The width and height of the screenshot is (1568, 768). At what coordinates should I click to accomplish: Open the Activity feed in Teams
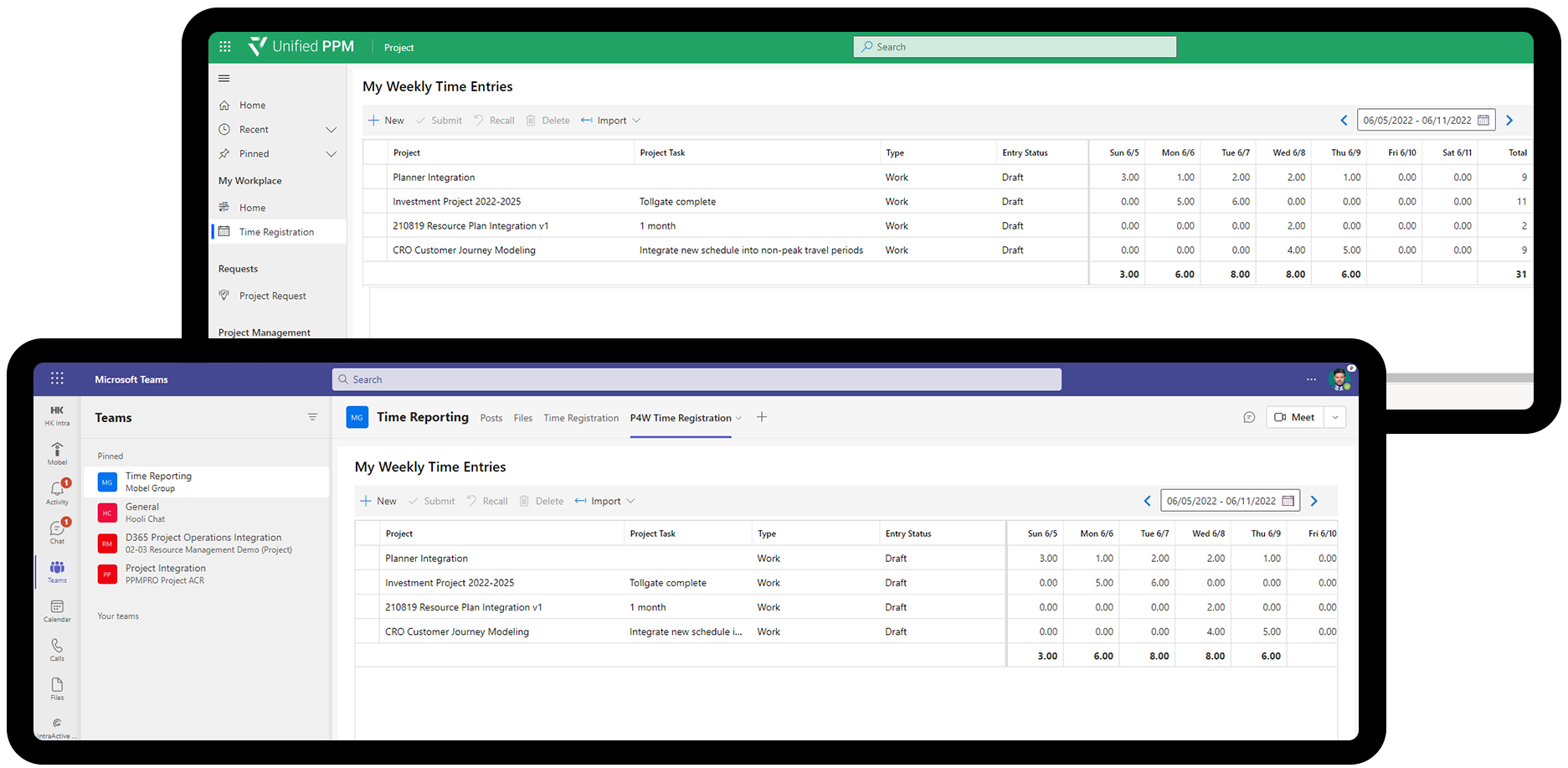coord(57,492)
